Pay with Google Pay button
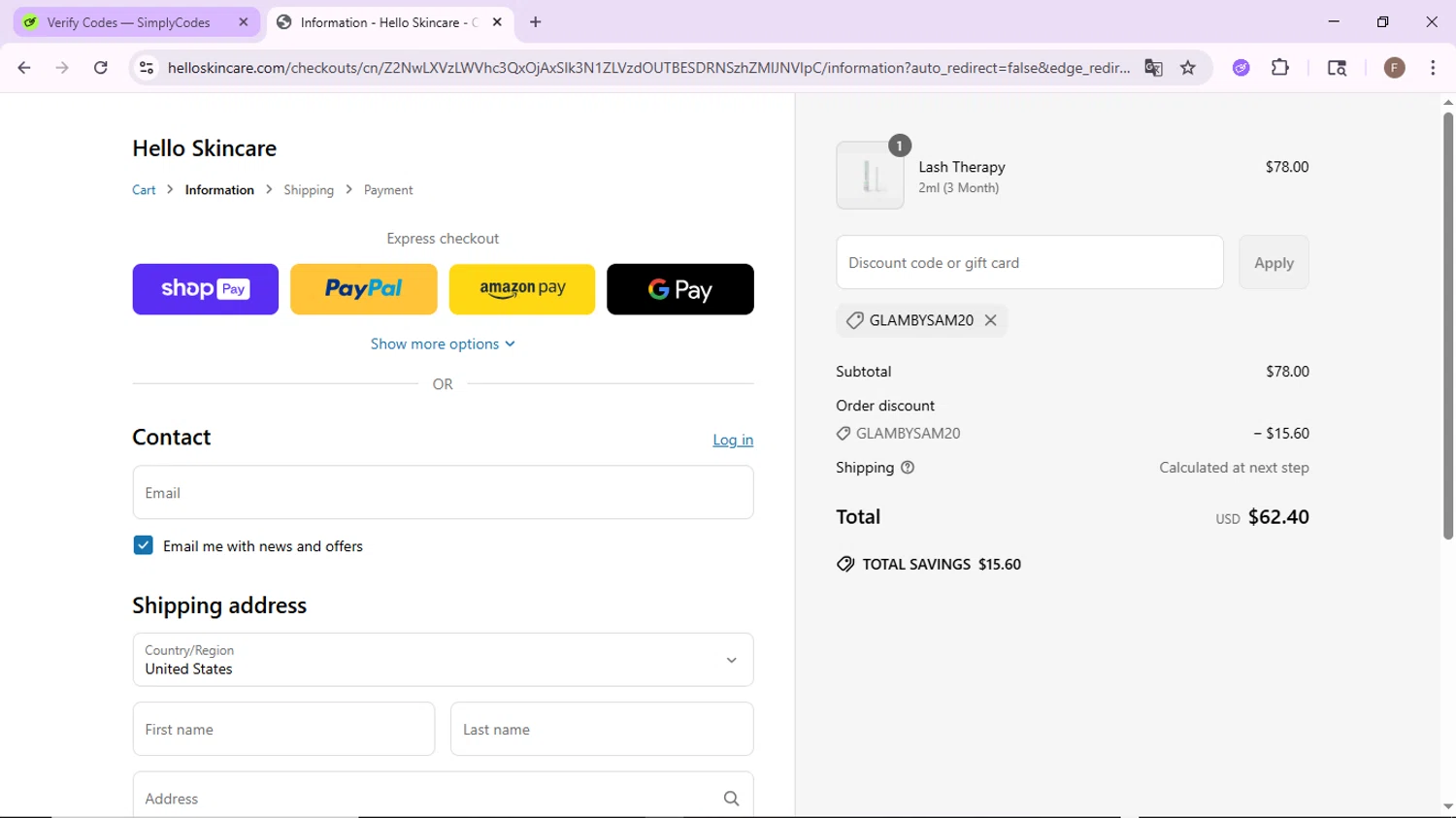 click(x=680, y=289)
